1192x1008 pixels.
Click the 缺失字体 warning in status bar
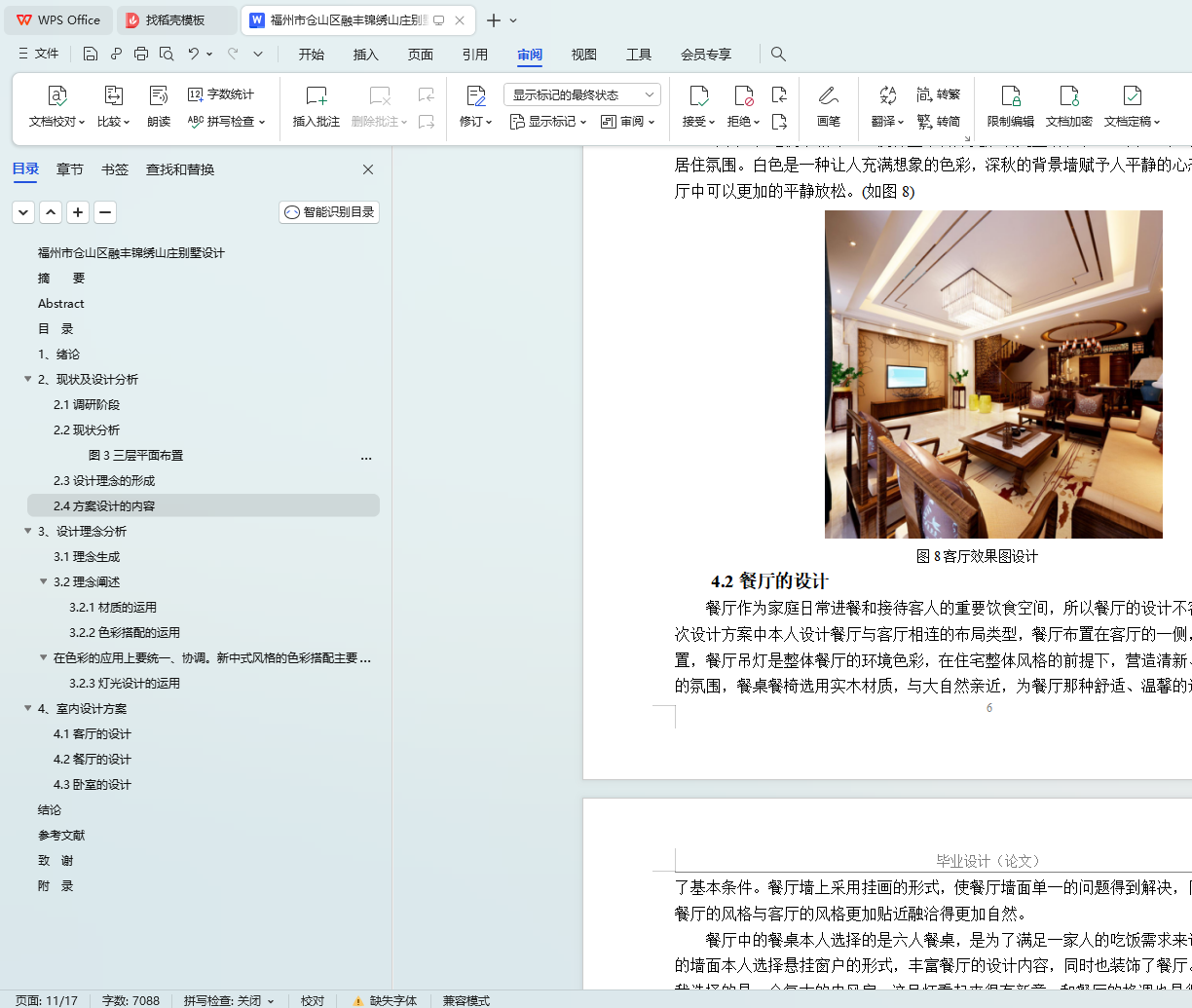pyautogui.click(x=386, y=1000)
